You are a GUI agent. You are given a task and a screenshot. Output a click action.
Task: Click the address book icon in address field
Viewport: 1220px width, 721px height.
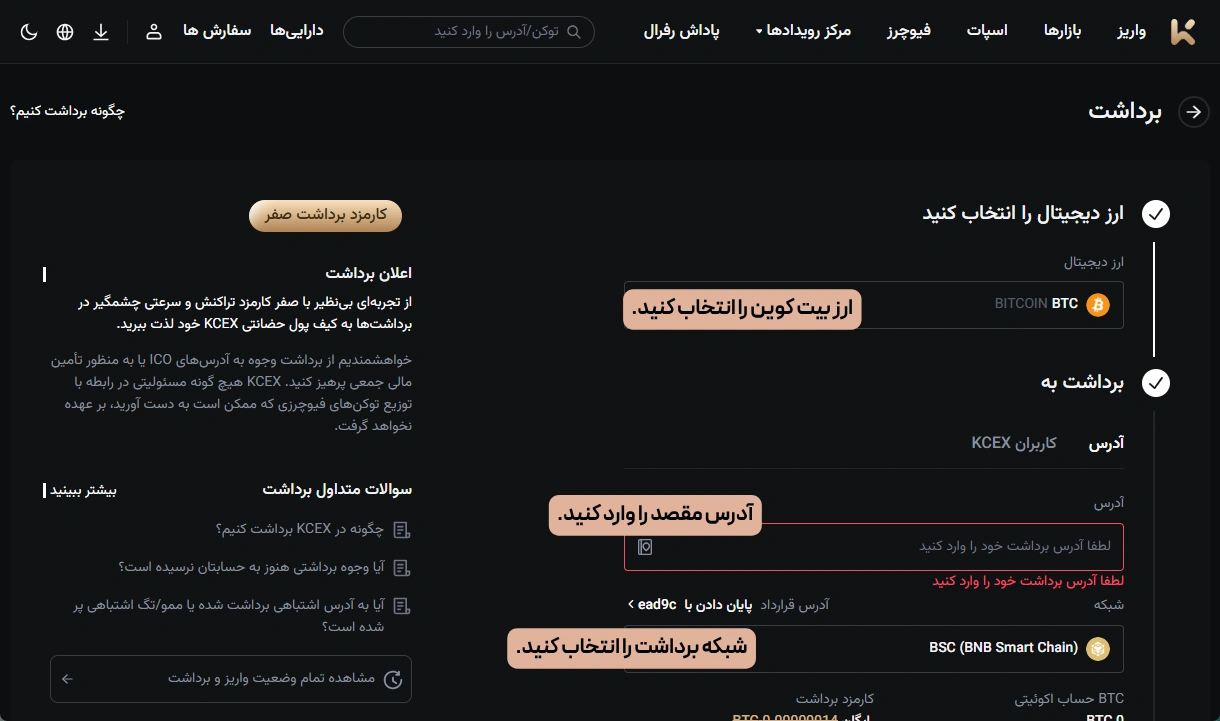coord(645,547)
